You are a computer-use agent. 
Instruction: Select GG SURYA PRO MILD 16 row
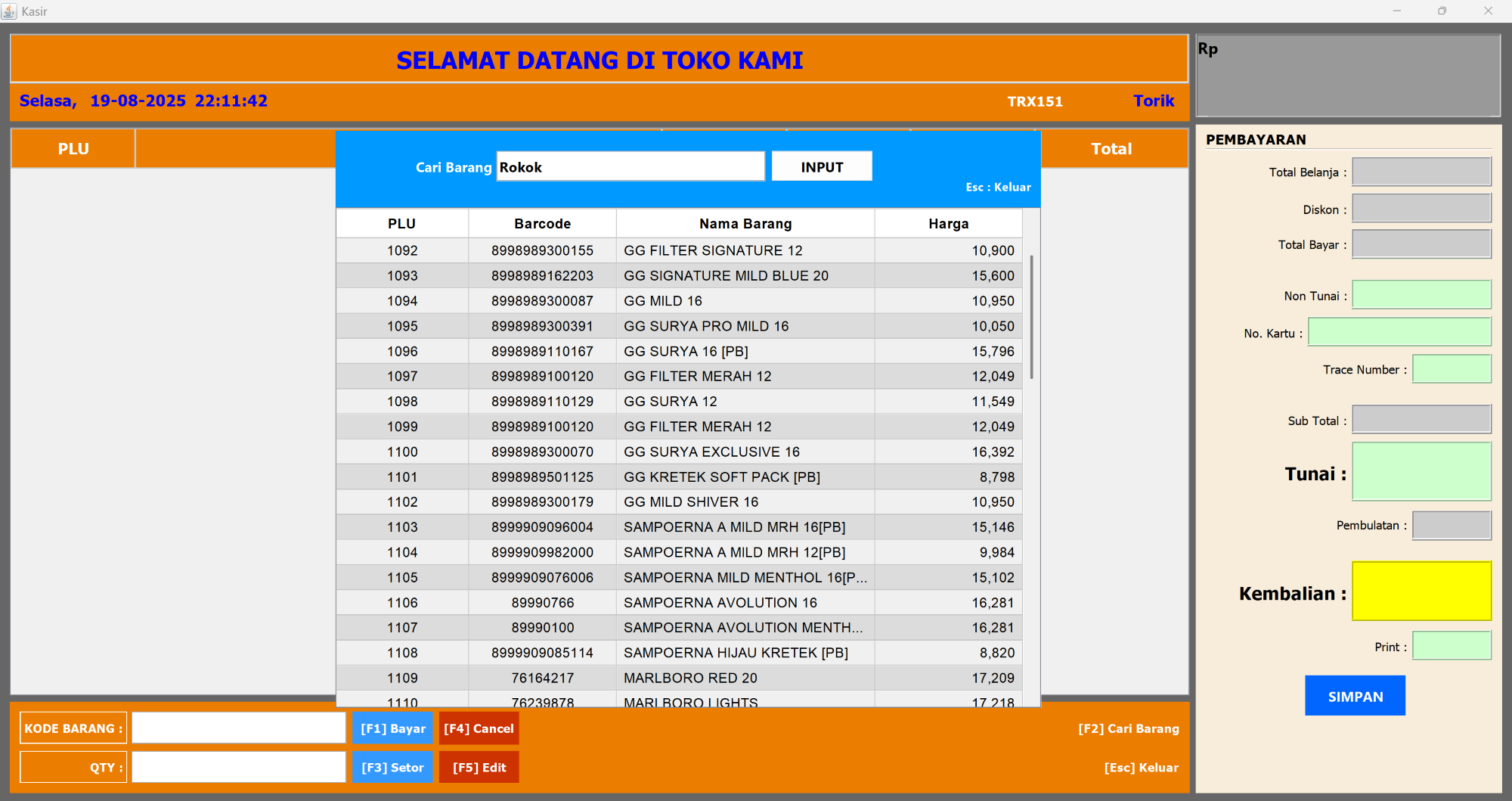pyautogui.click(x=705, y=326)
